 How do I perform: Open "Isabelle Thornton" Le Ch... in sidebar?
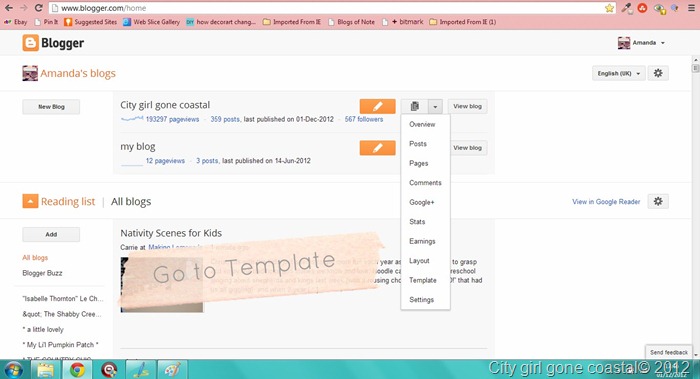coord(62,299)
